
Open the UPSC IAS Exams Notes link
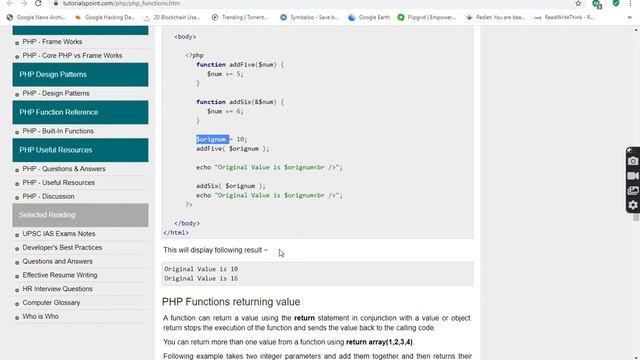[x=59, y=233]
